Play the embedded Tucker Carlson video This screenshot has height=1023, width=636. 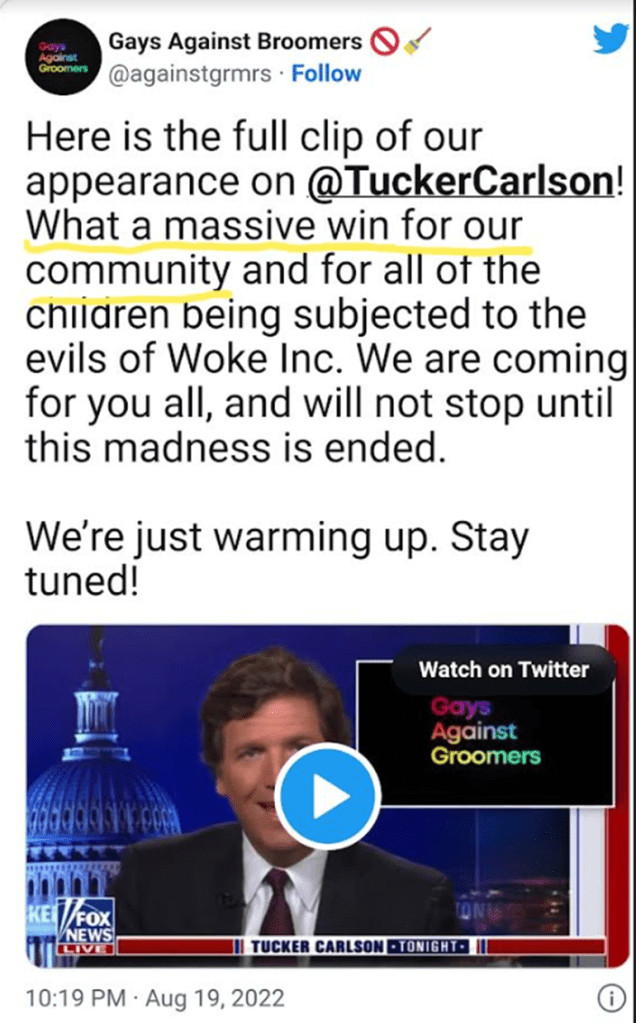(x=327, y=796)
